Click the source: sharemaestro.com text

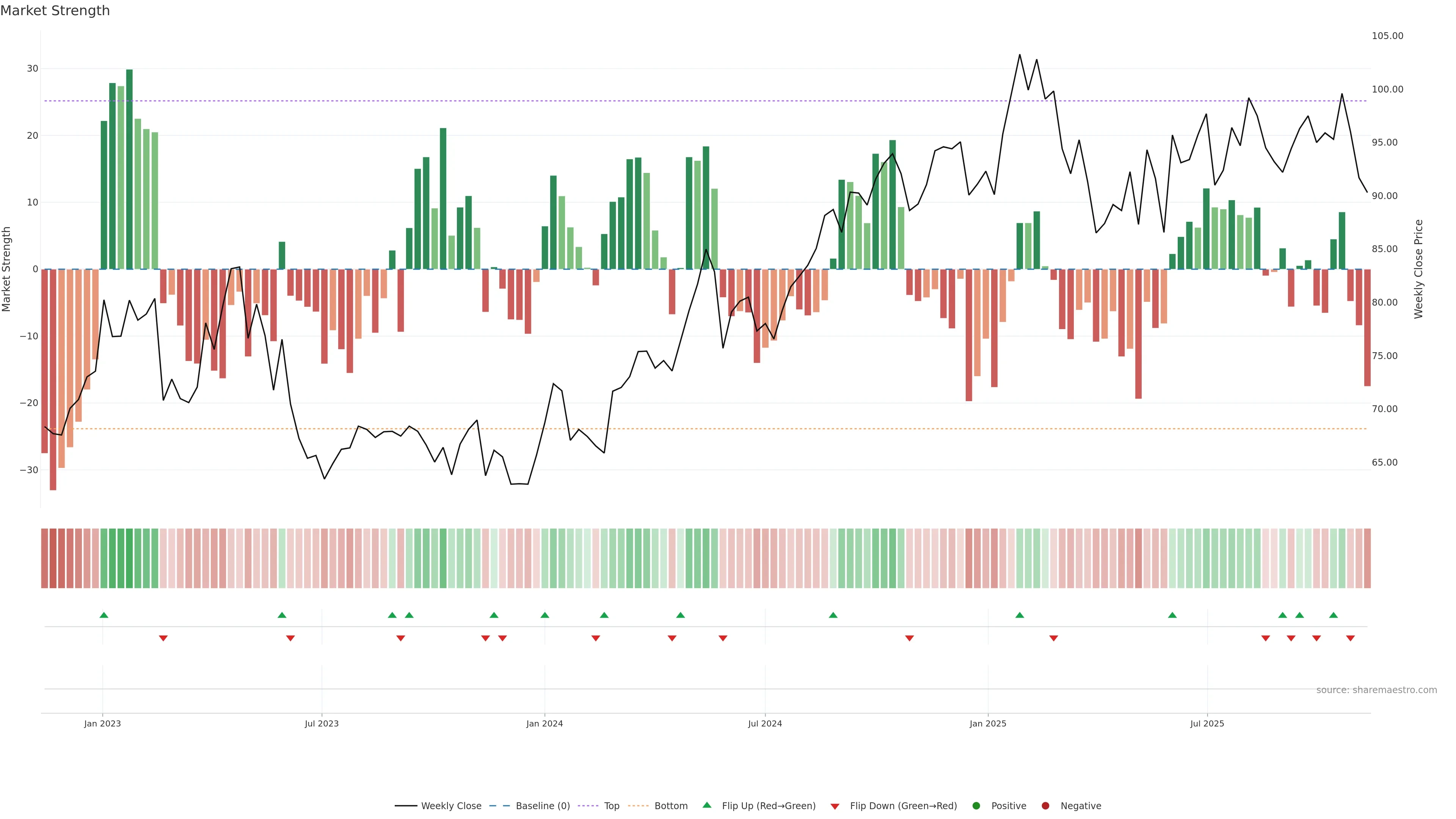coord(1376,690)
